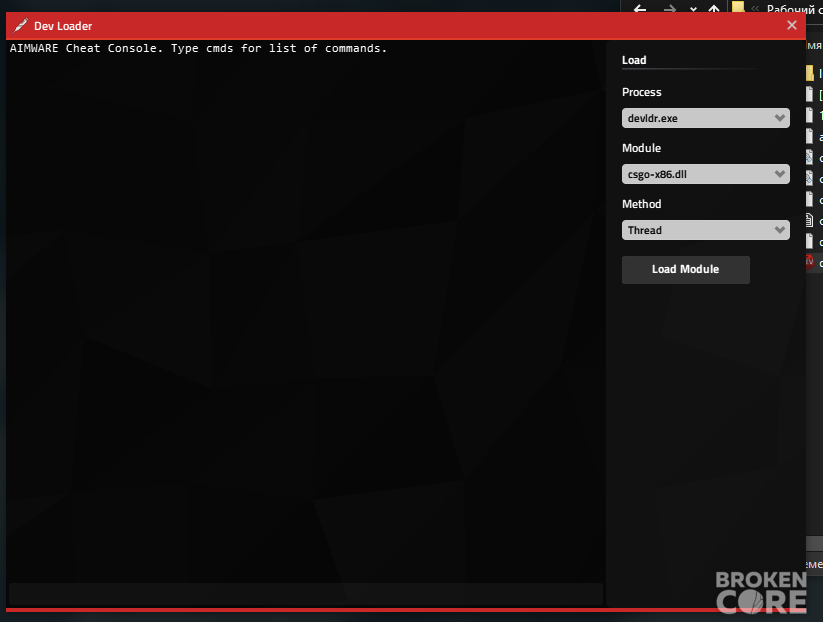This screenshot has width=823, height=622.
Task: Go up one folder in Explorer
Action: pos(714,8)
